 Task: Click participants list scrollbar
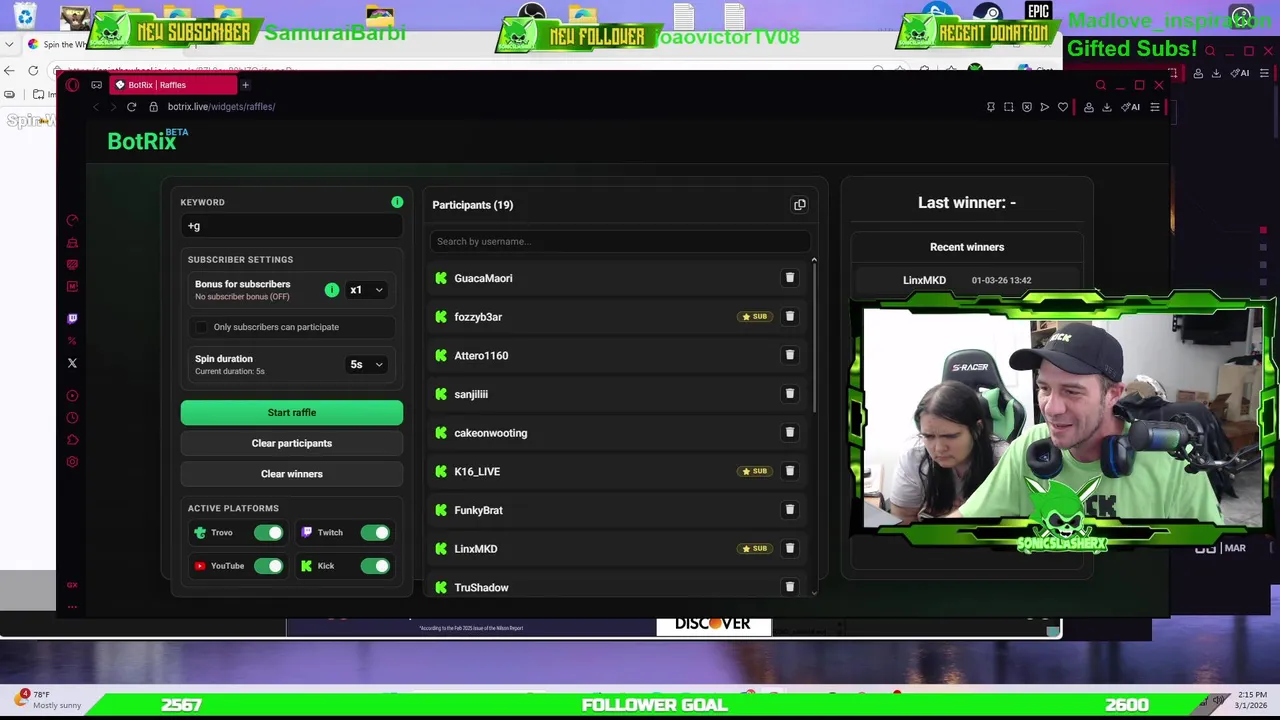coord(814,335)
